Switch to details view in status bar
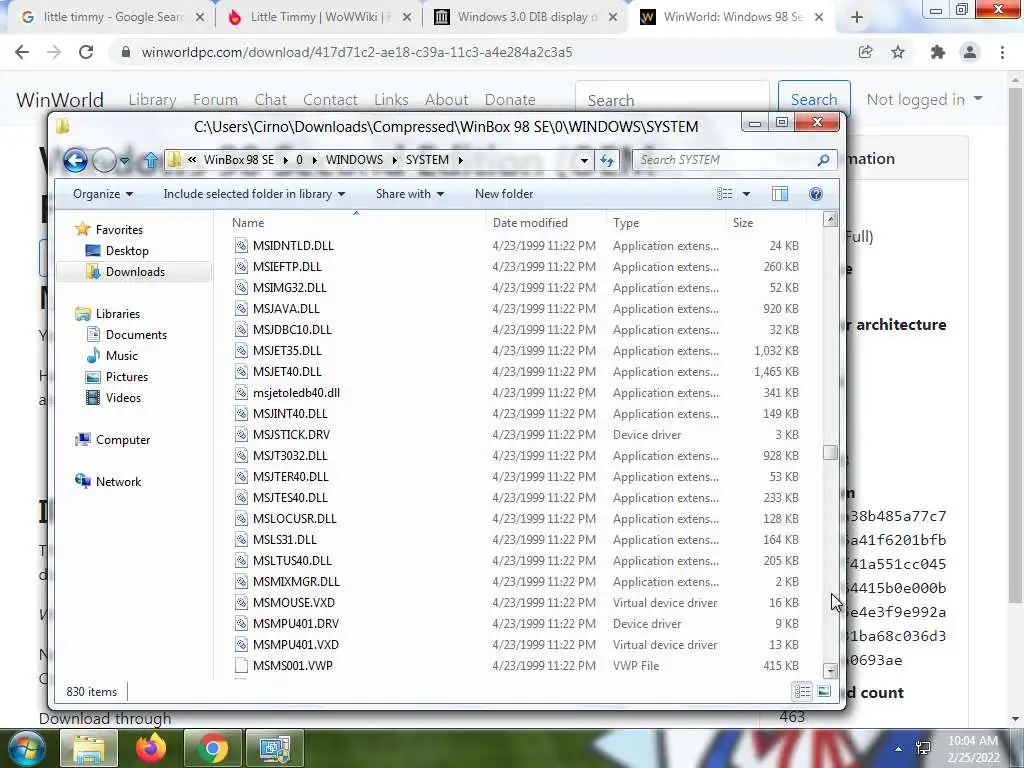Image resolution: width=1024 pixels, height=768 pixels. tap(803, 691)
